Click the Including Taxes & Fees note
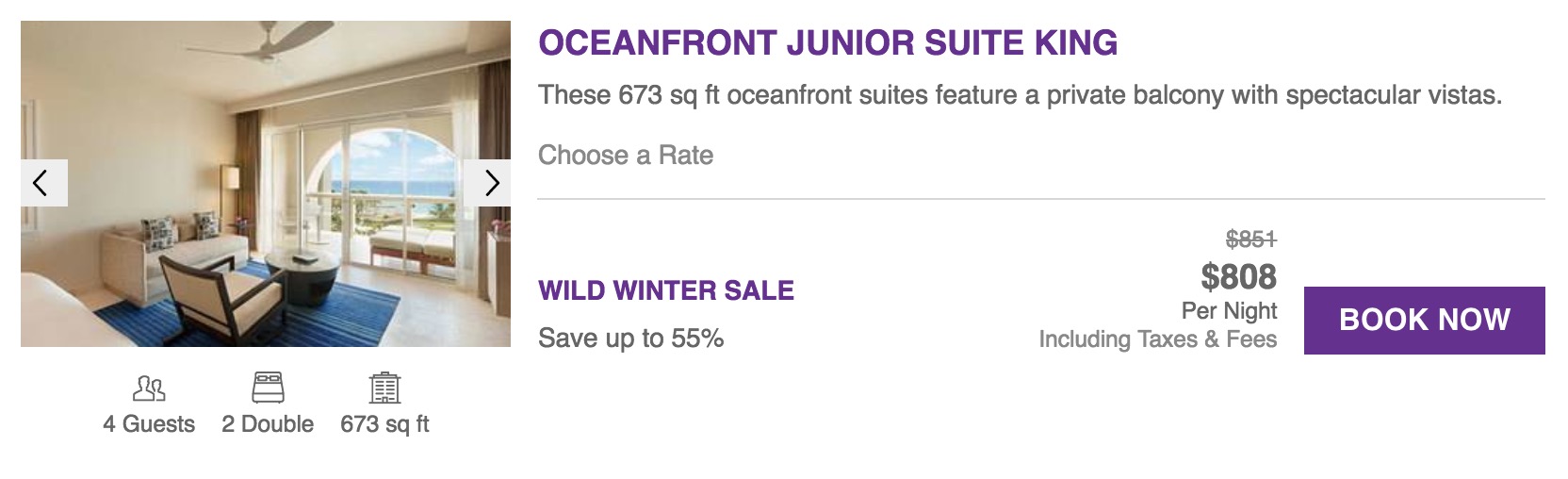 point(1157,339)
